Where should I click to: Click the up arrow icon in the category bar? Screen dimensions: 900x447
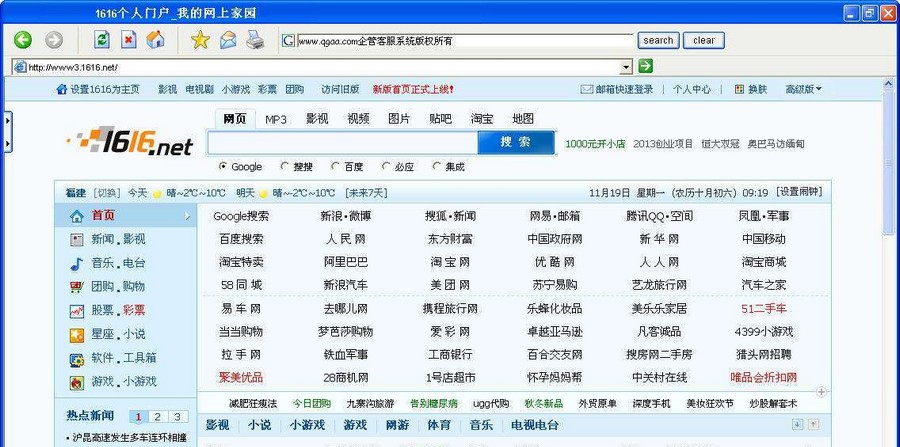click(x=813, y=425)
